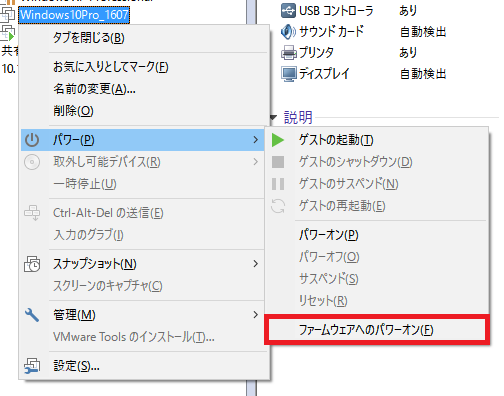Click the ディスプレイ monitor icon
The height and width of the screenshot is (396, 504).
tap(288, 74)
